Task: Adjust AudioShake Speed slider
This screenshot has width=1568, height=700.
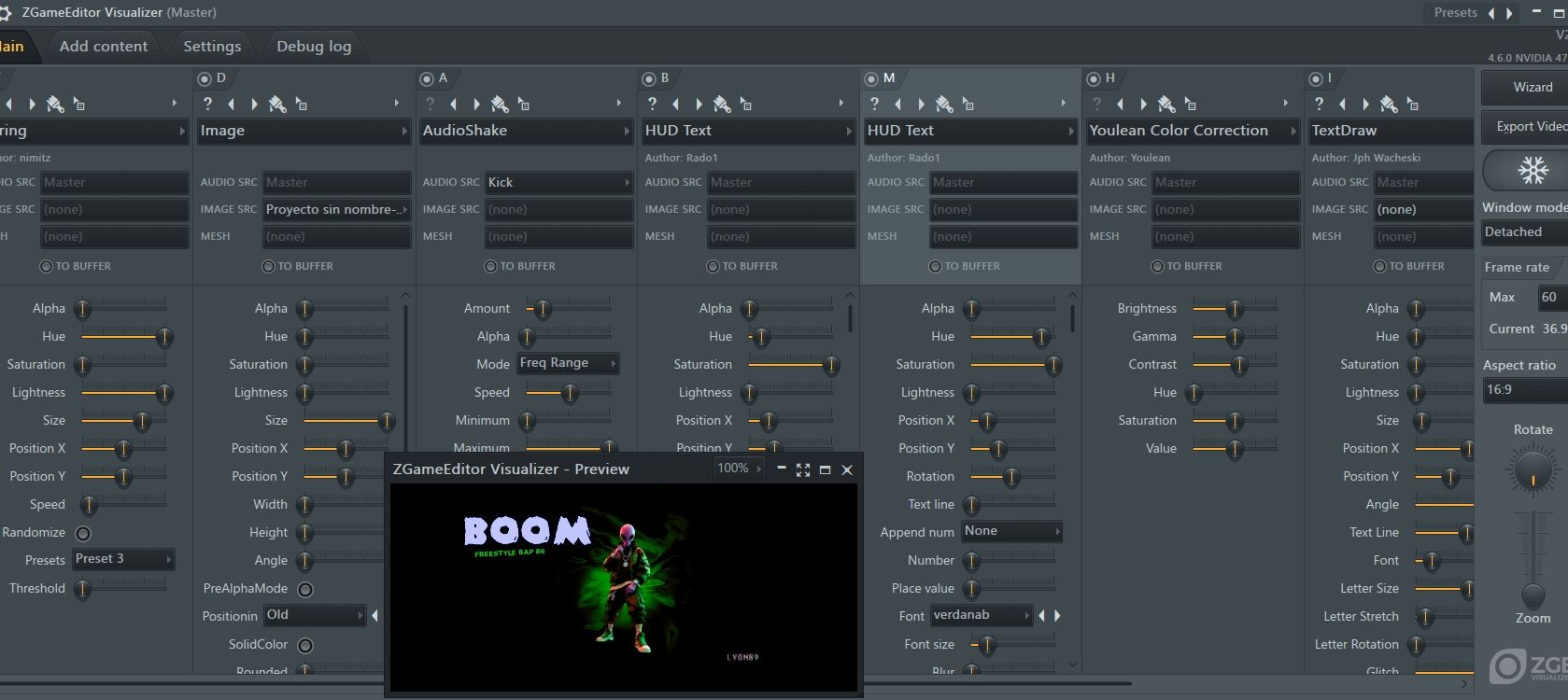Action: 569,393
